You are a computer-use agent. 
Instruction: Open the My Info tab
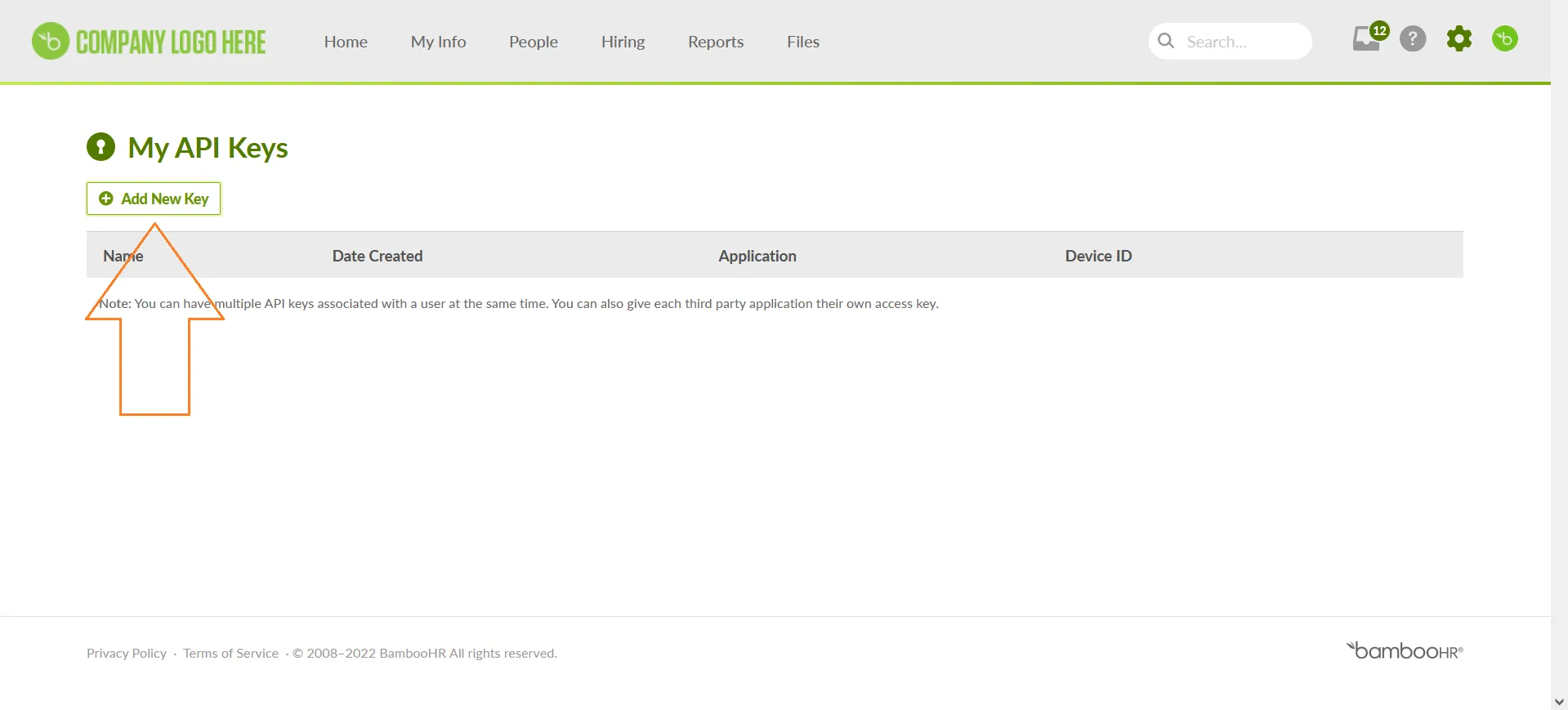tap(438, 42)
